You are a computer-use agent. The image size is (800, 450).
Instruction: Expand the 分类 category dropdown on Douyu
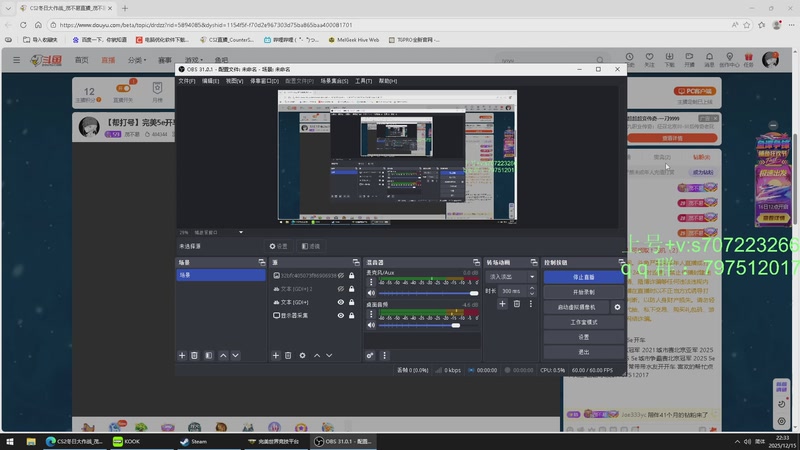click(x=137, y=60)
